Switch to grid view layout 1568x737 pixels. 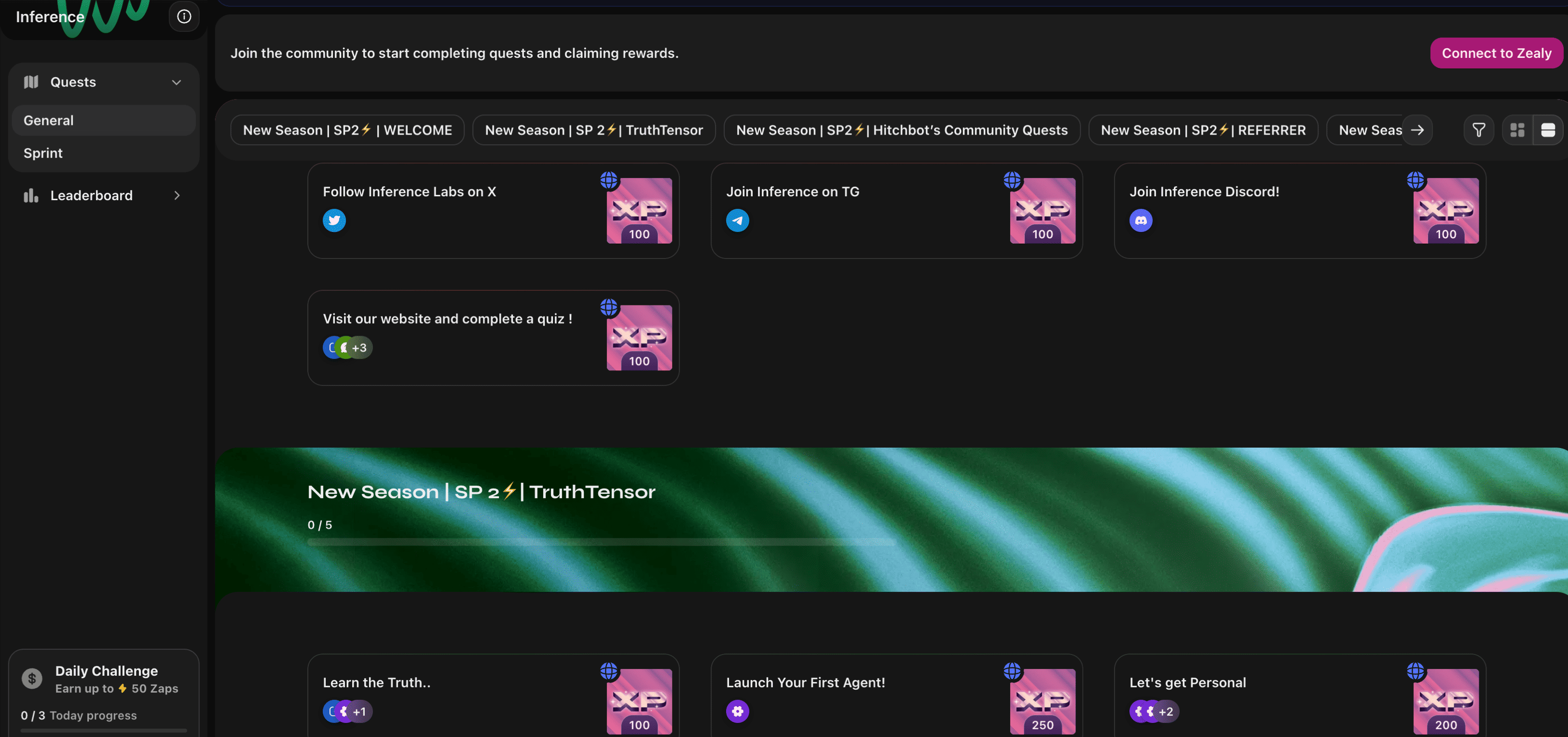pyautogui.click(x=1517, y=130)
